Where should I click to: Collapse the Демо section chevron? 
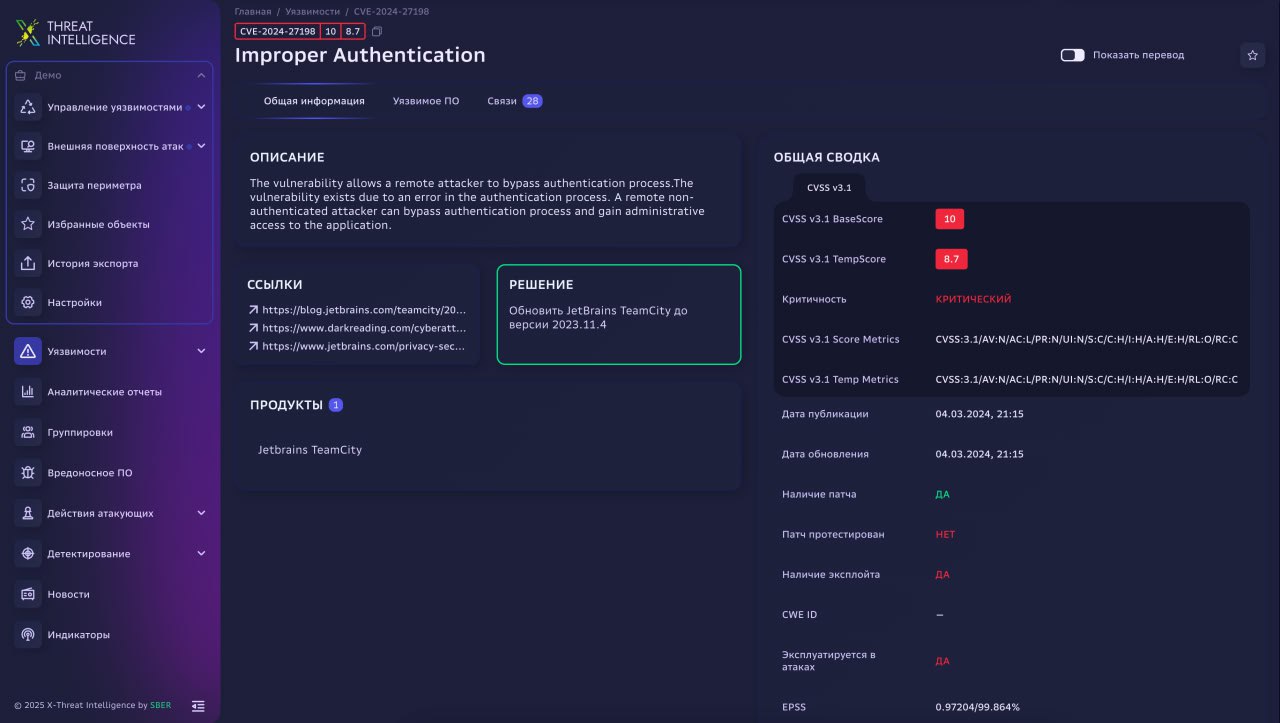[201, 75]
